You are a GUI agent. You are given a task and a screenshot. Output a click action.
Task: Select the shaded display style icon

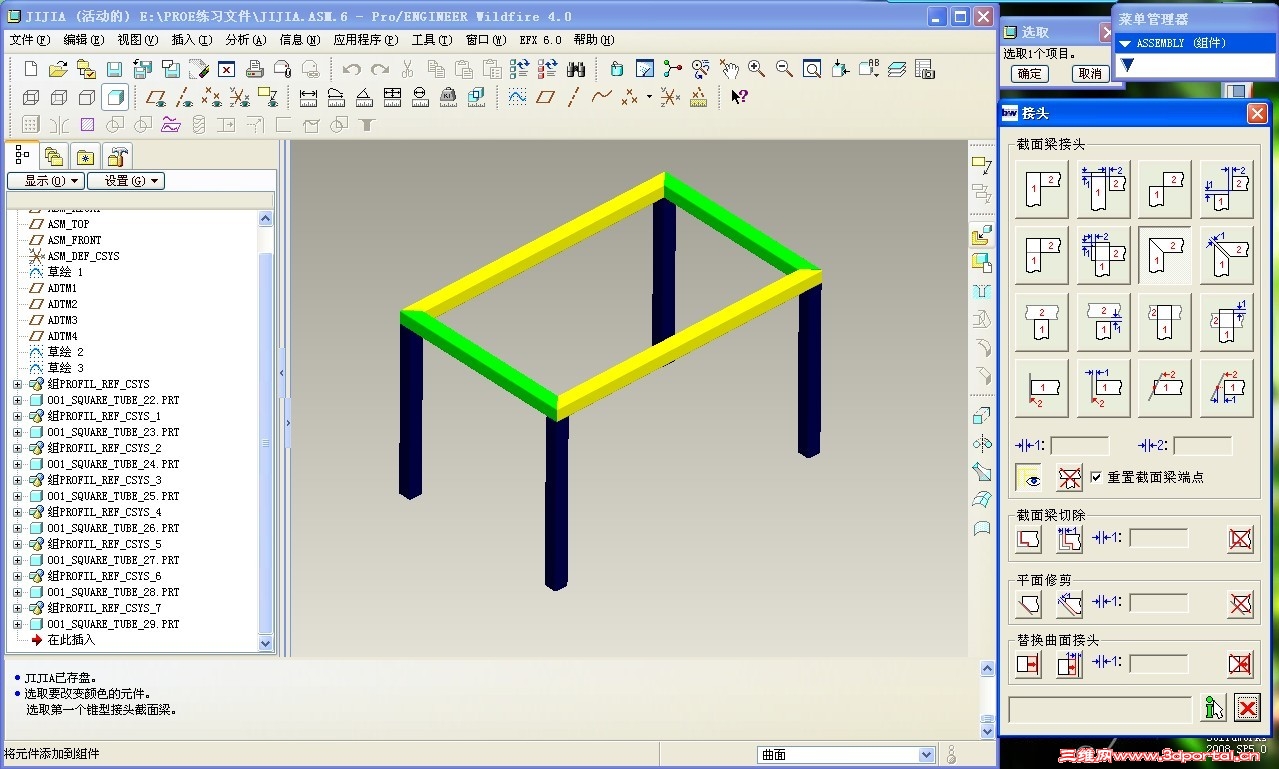point(115,98)
